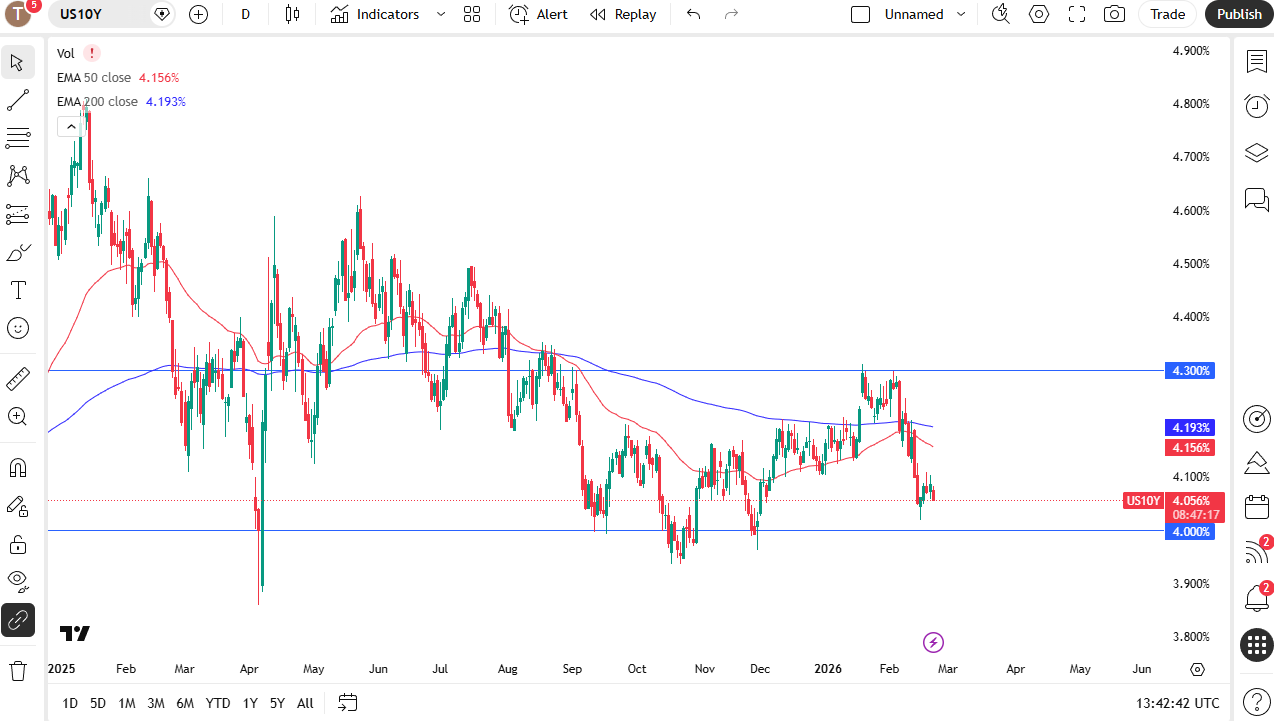Image resolution: width=1274 pixels, height=721 pixels.
Task: Open the alerts clock panel
Action: coord(1256,106)
